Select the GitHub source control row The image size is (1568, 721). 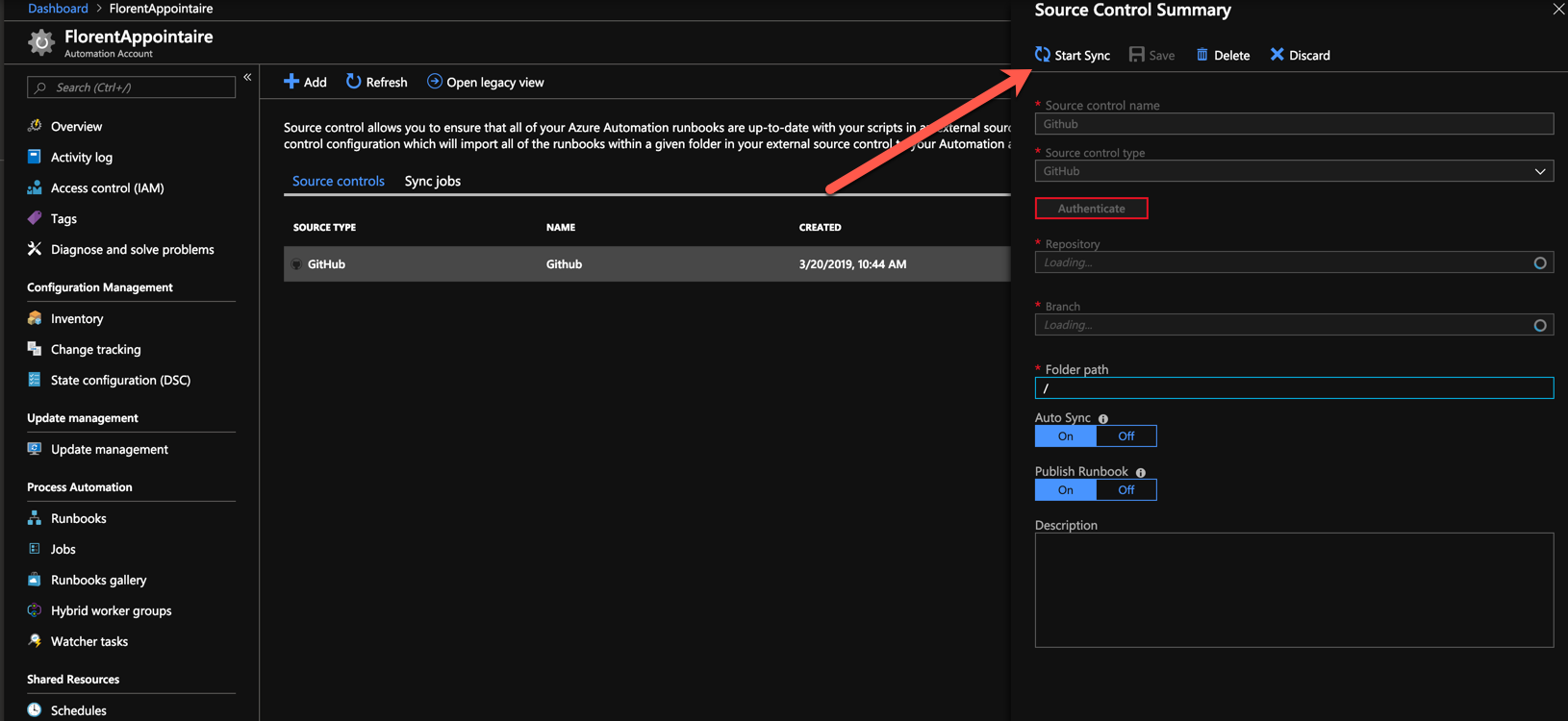(646, 264)
